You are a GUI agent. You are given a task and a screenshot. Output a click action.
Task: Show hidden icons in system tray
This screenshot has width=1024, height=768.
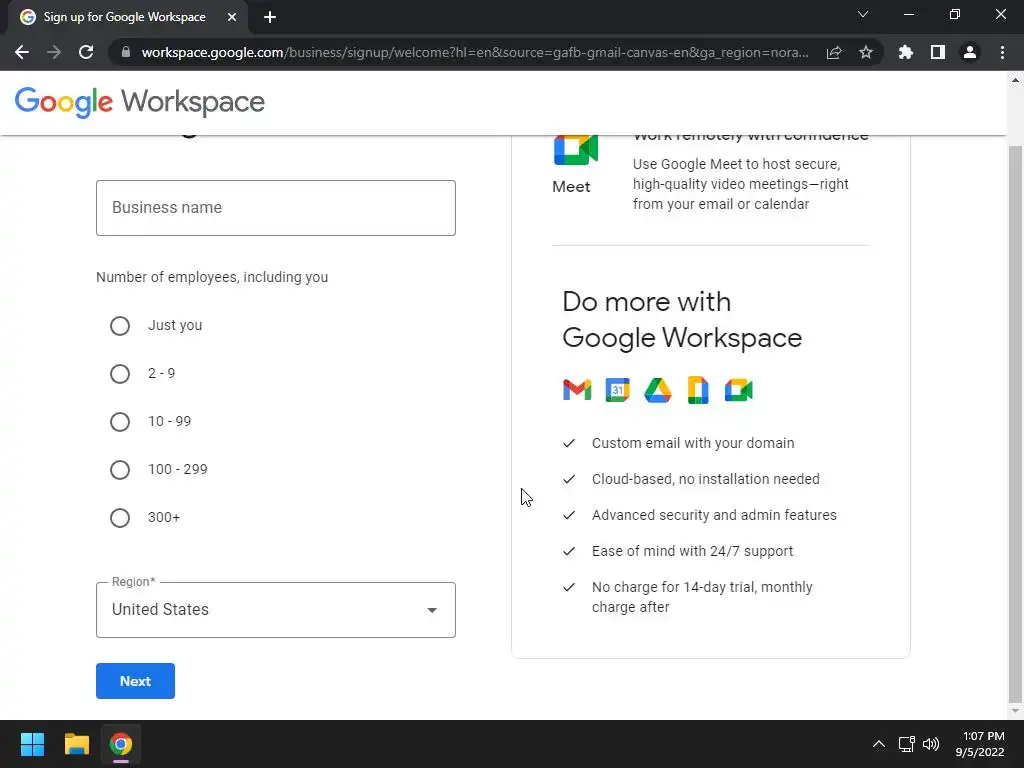(879, 744)
